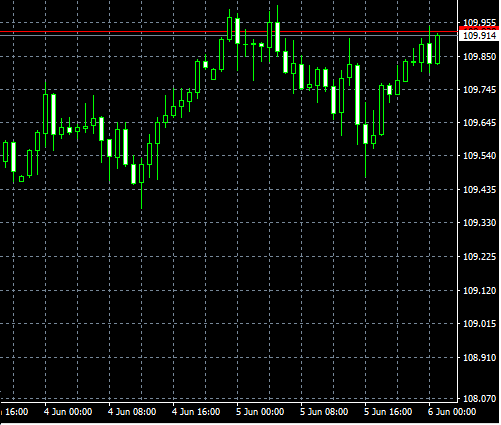Click the 108.070 price axis label
501x425 pixels.
pos(480,398)
